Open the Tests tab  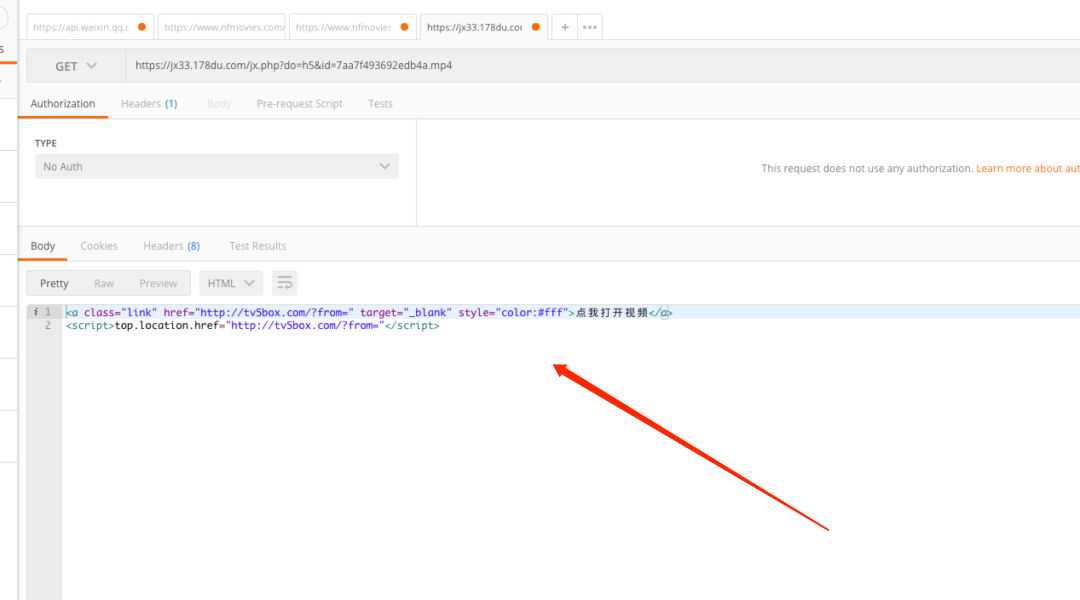[x=380, y=104]
